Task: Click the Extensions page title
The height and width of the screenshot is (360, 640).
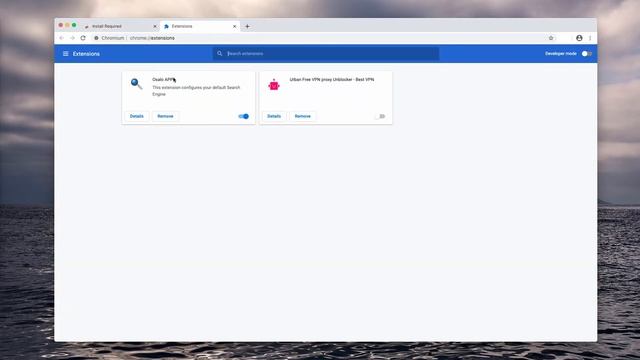Action: coord(86,54)
